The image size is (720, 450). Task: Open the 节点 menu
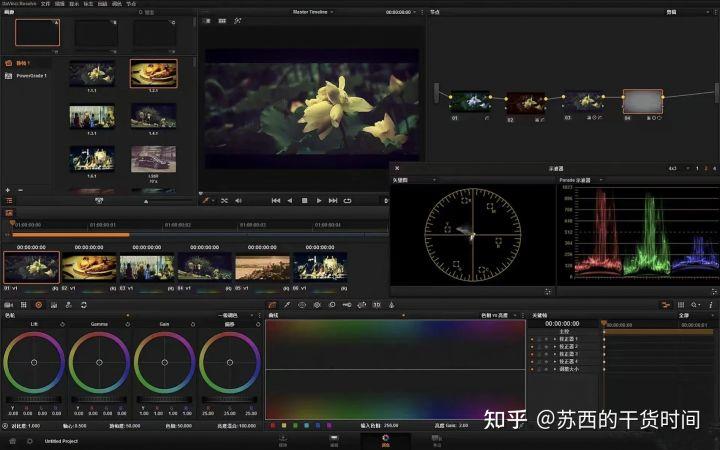pyautogui.click(x=131, y=4)
